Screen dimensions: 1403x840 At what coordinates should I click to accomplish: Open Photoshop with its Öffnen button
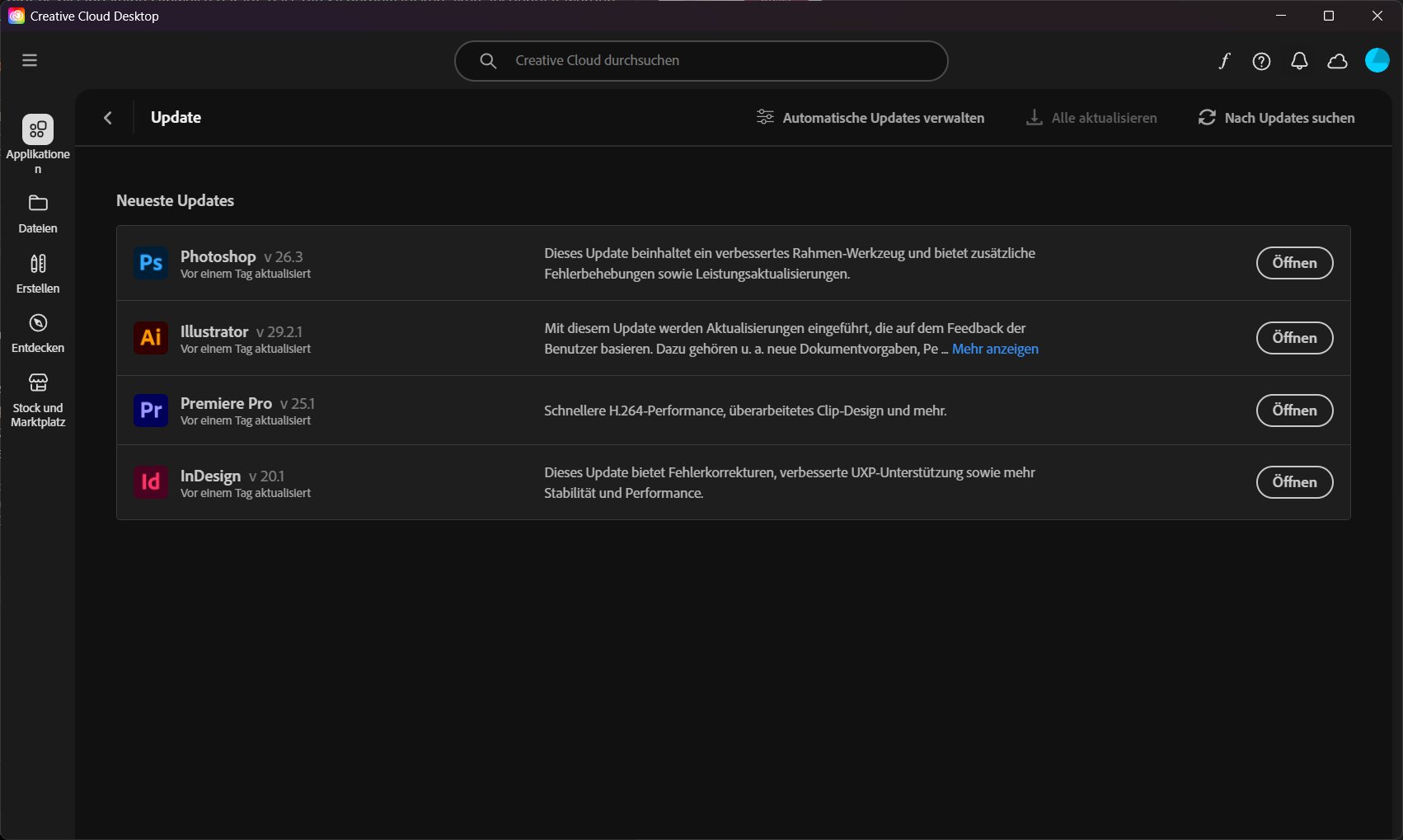point(1294,263)
